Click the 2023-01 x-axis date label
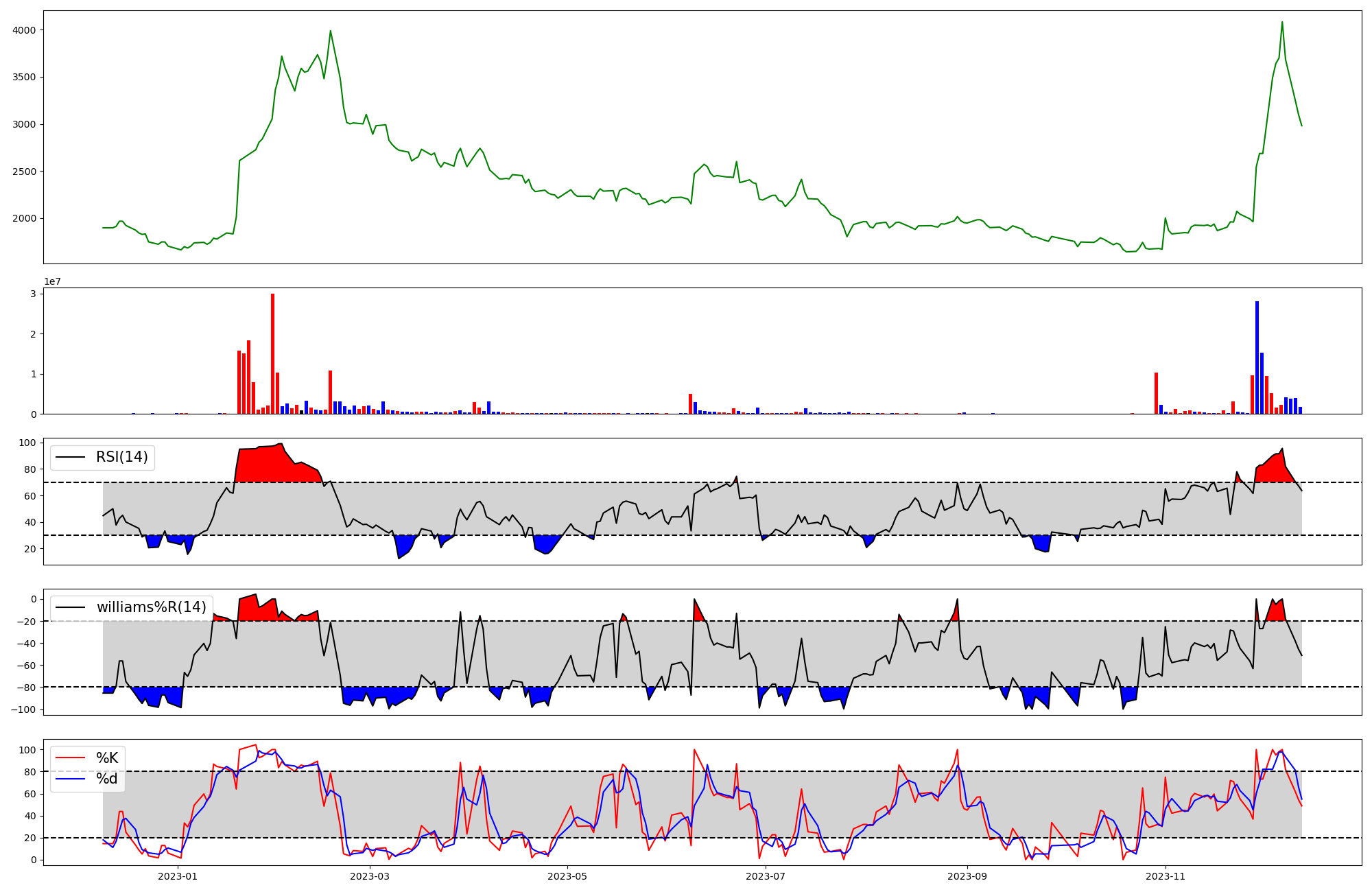 (x=178, y=876)
